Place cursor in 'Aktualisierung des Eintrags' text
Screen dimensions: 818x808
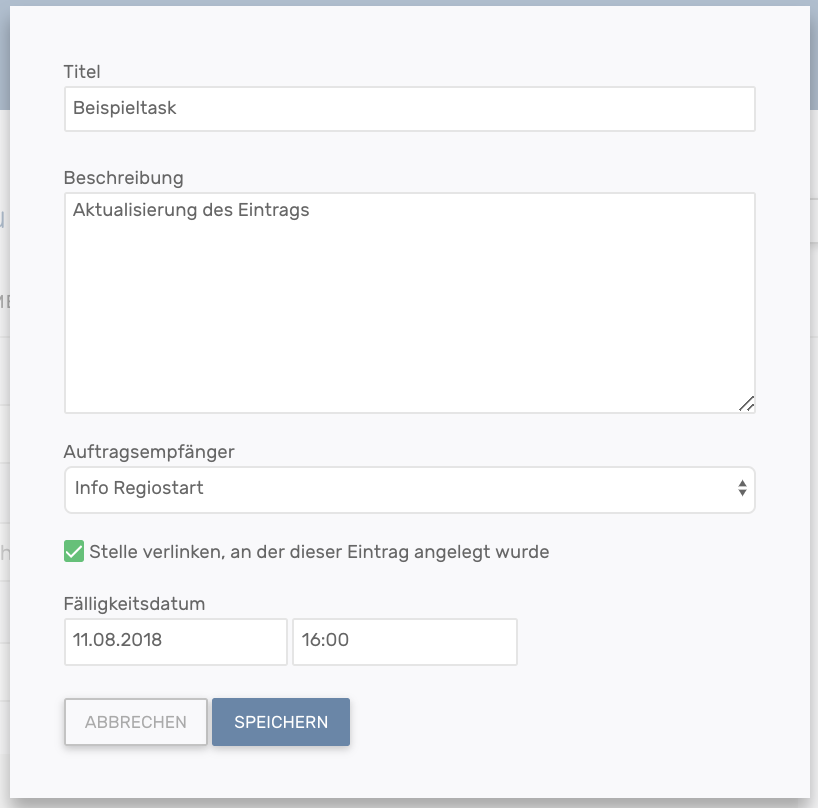pyautogui.click(x=190, y=211)
